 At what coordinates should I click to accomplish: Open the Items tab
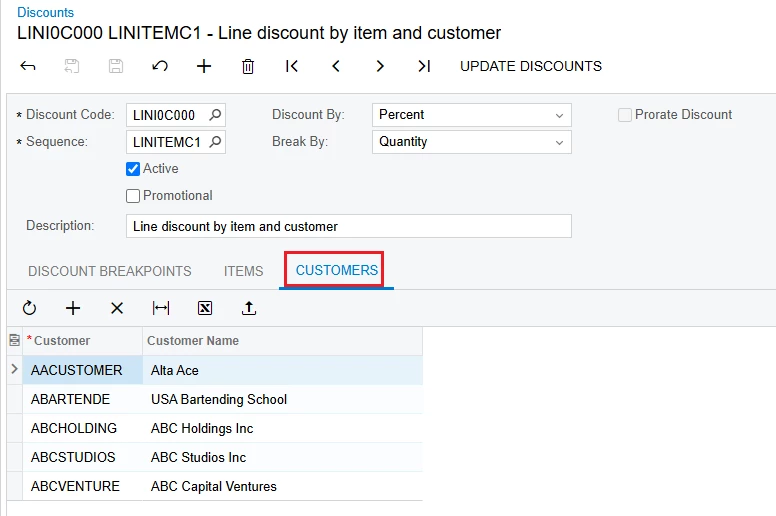click(243, 271)
